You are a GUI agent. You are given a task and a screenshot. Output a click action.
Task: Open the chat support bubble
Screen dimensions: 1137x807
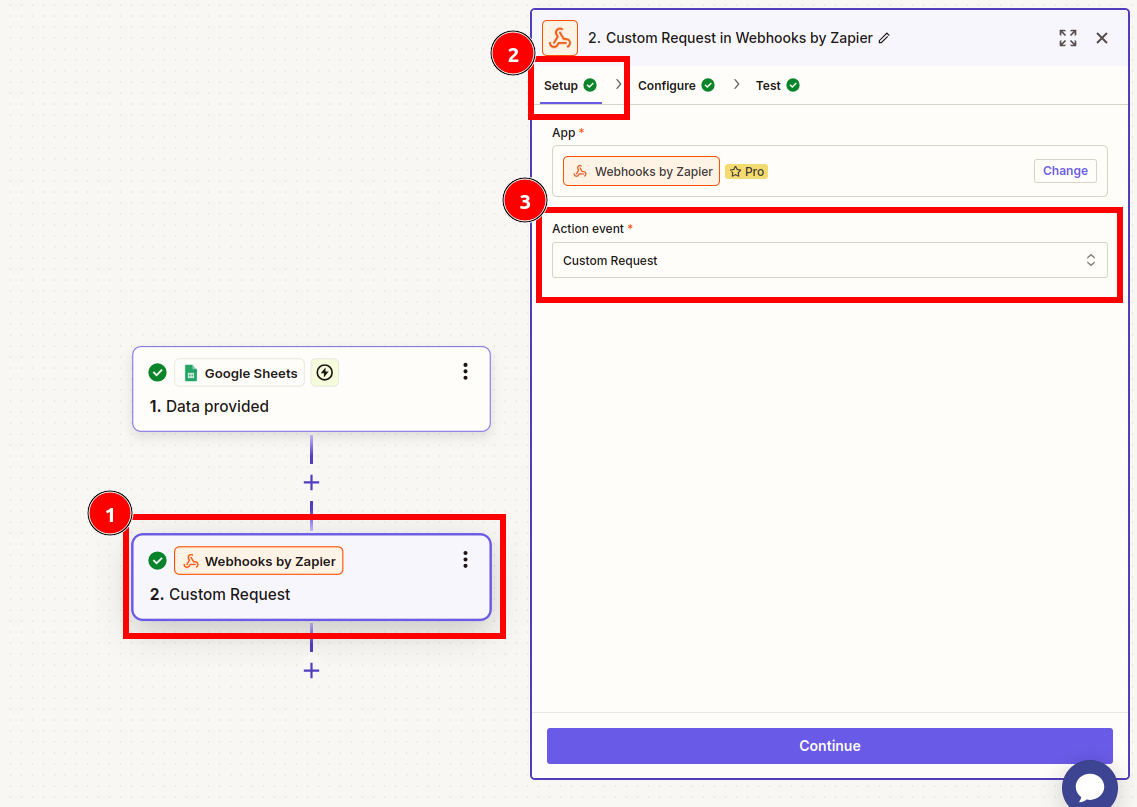point(1090,785)
